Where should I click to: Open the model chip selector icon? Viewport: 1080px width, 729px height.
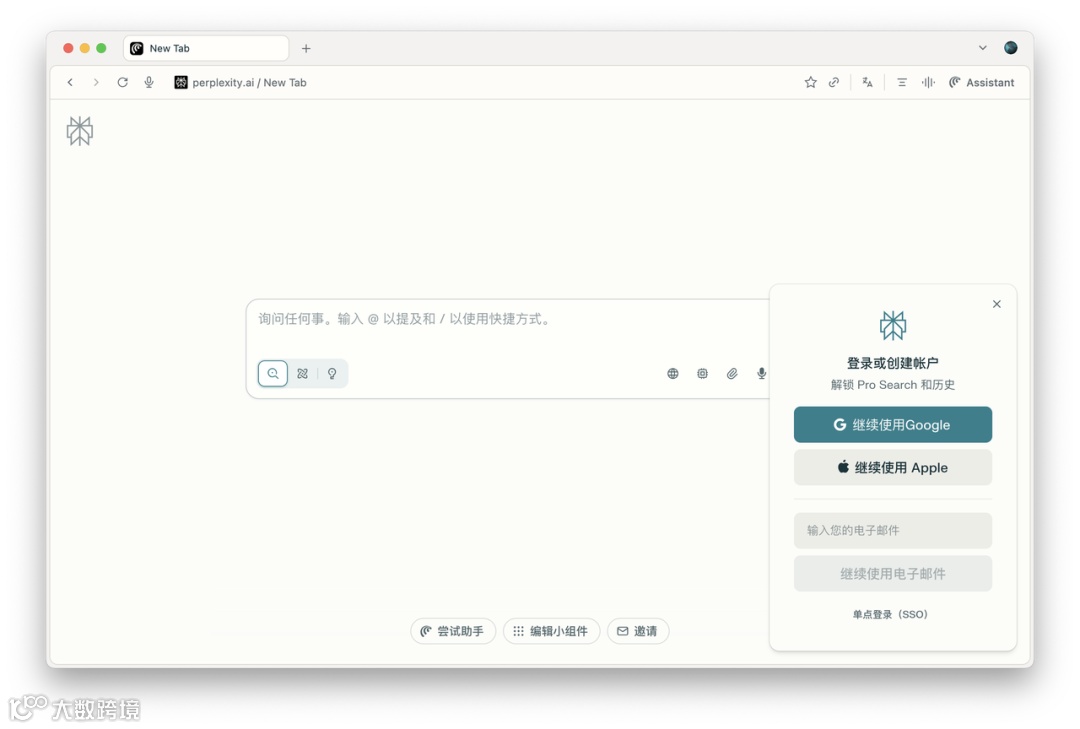tap(703, 373)
